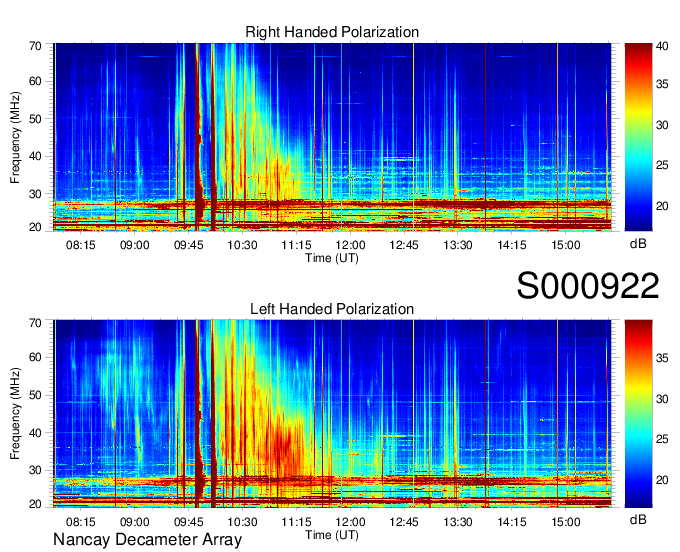Click the top plot Time (UT) label
Image resolution: width=680 pixels, height=552 pixels.
point(332,258)
